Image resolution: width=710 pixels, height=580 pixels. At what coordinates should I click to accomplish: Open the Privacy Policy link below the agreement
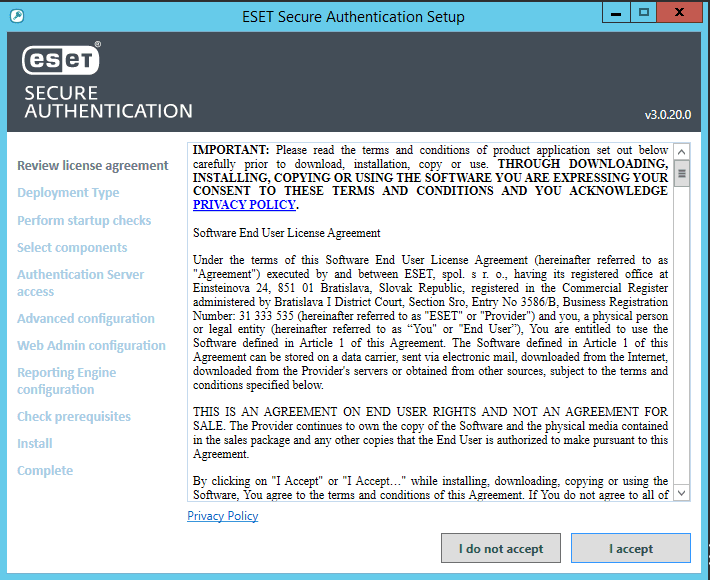point(222,516)
